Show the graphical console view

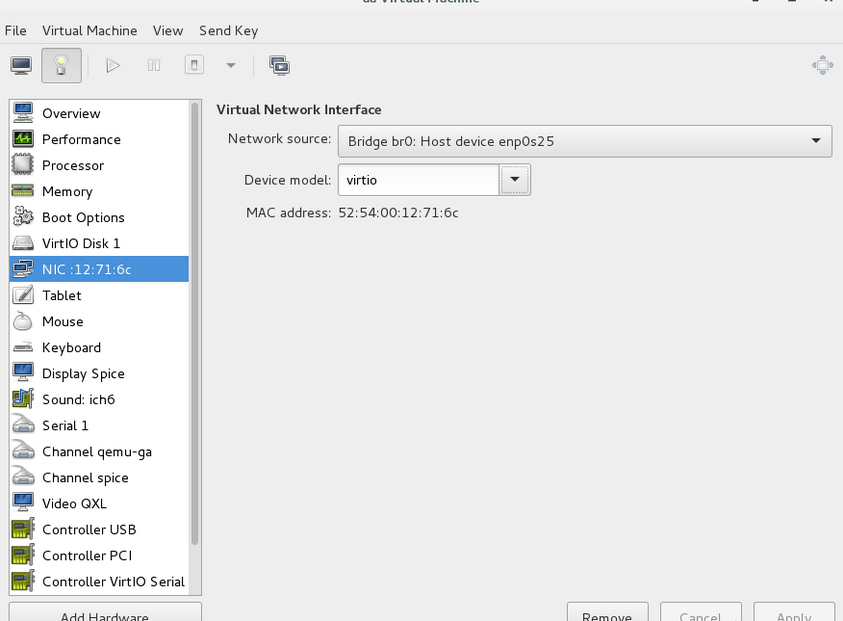coord(22,66)
